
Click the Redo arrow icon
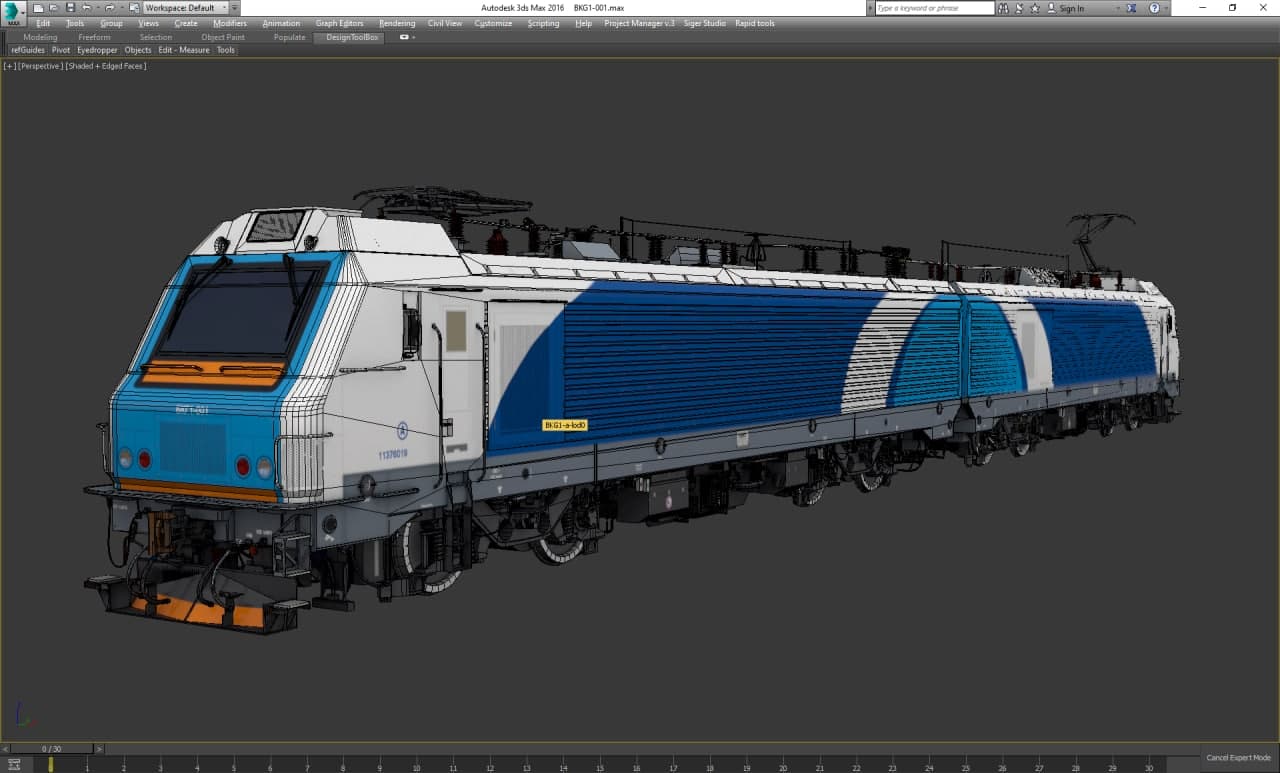point(110,8)
